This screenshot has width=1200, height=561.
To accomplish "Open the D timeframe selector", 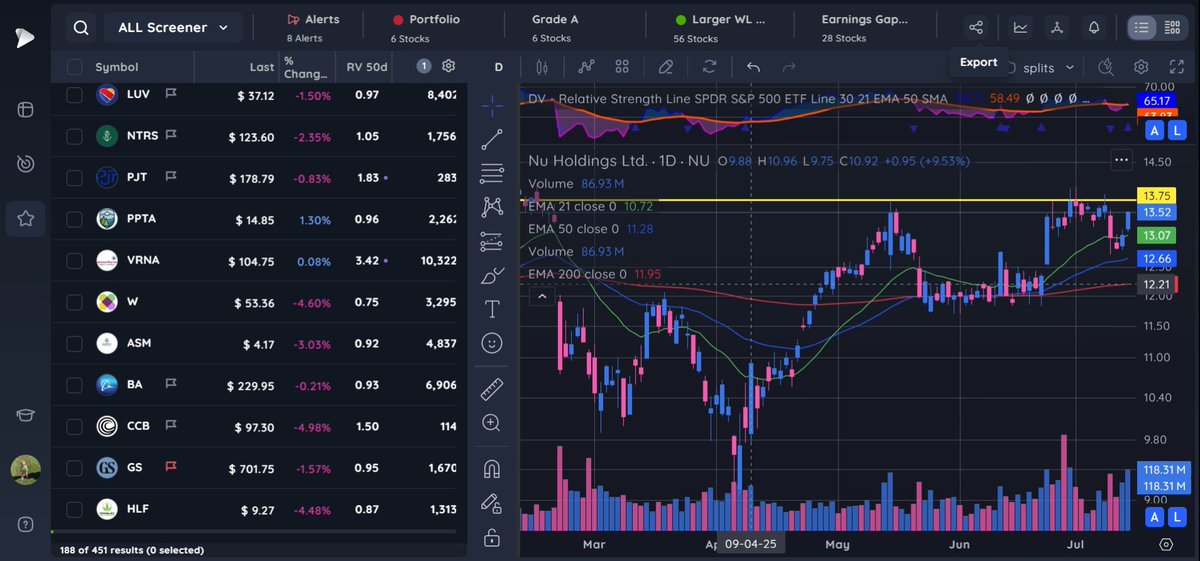I will pos(498,67).
